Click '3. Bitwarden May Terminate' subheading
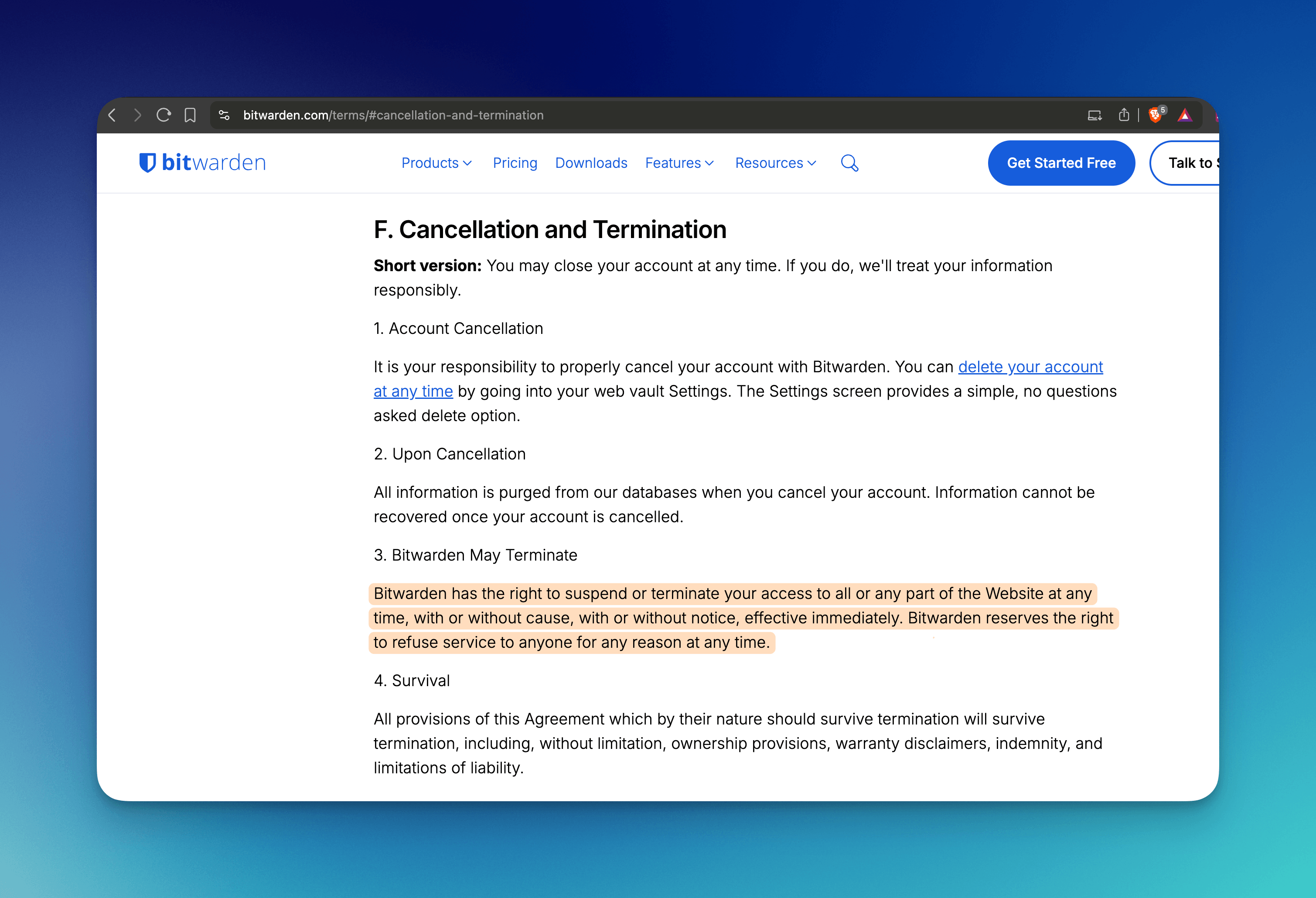 point(475,555)
